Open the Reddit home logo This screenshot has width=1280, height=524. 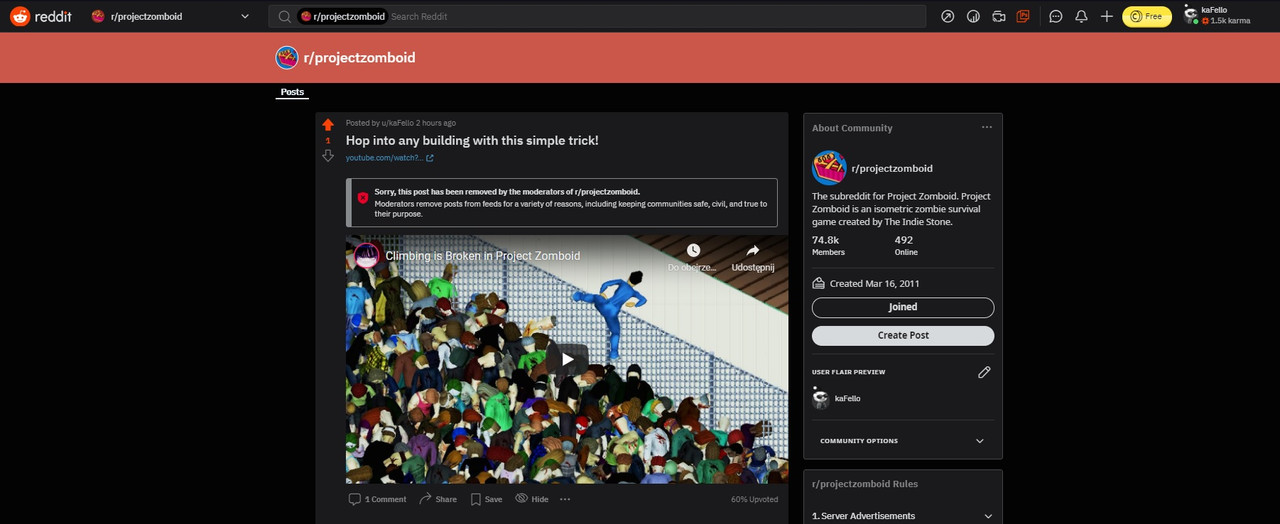(41, 16)
